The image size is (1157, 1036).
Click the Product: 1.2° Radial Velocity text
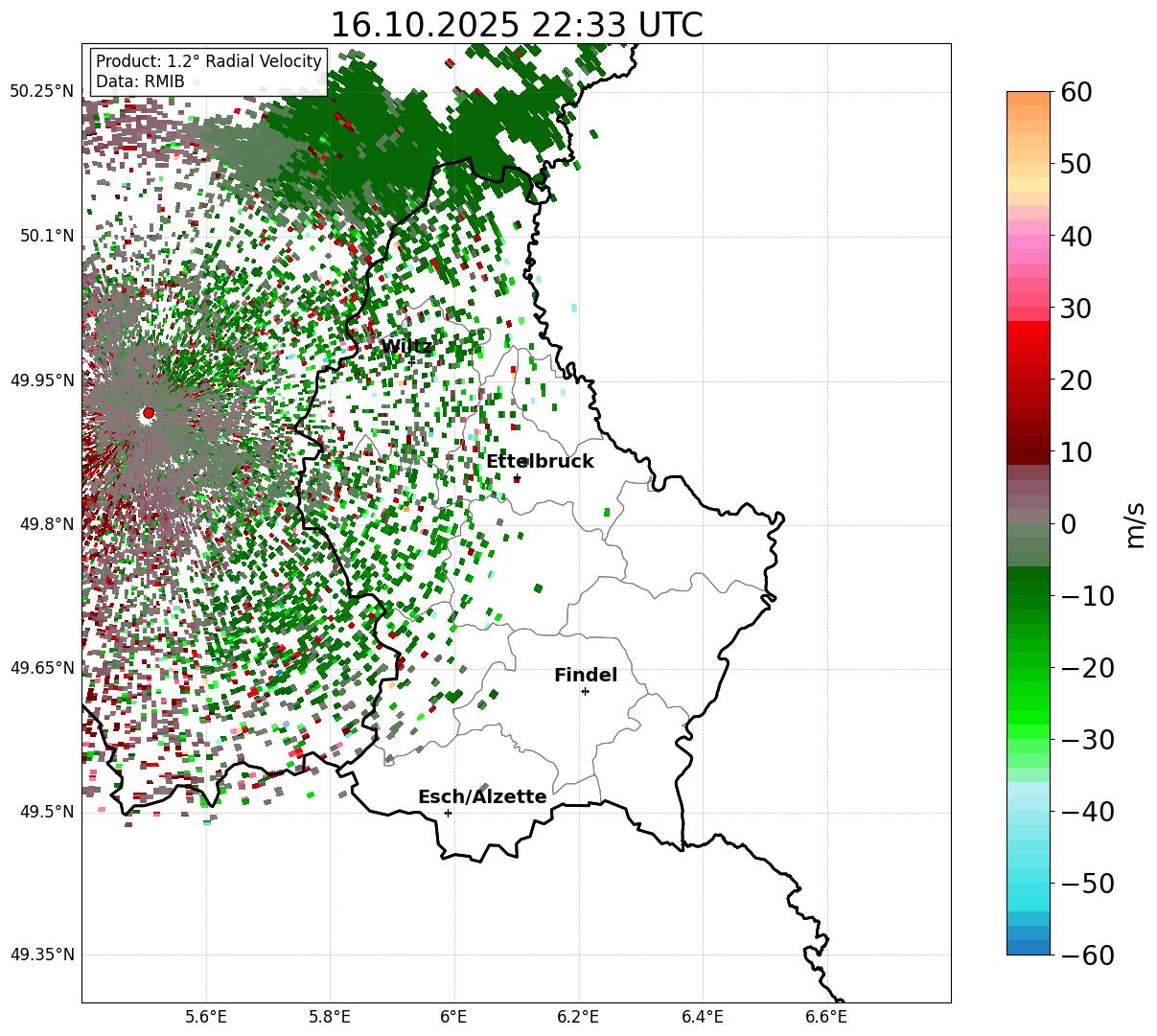pyautogui.click(x=209, y=61)
